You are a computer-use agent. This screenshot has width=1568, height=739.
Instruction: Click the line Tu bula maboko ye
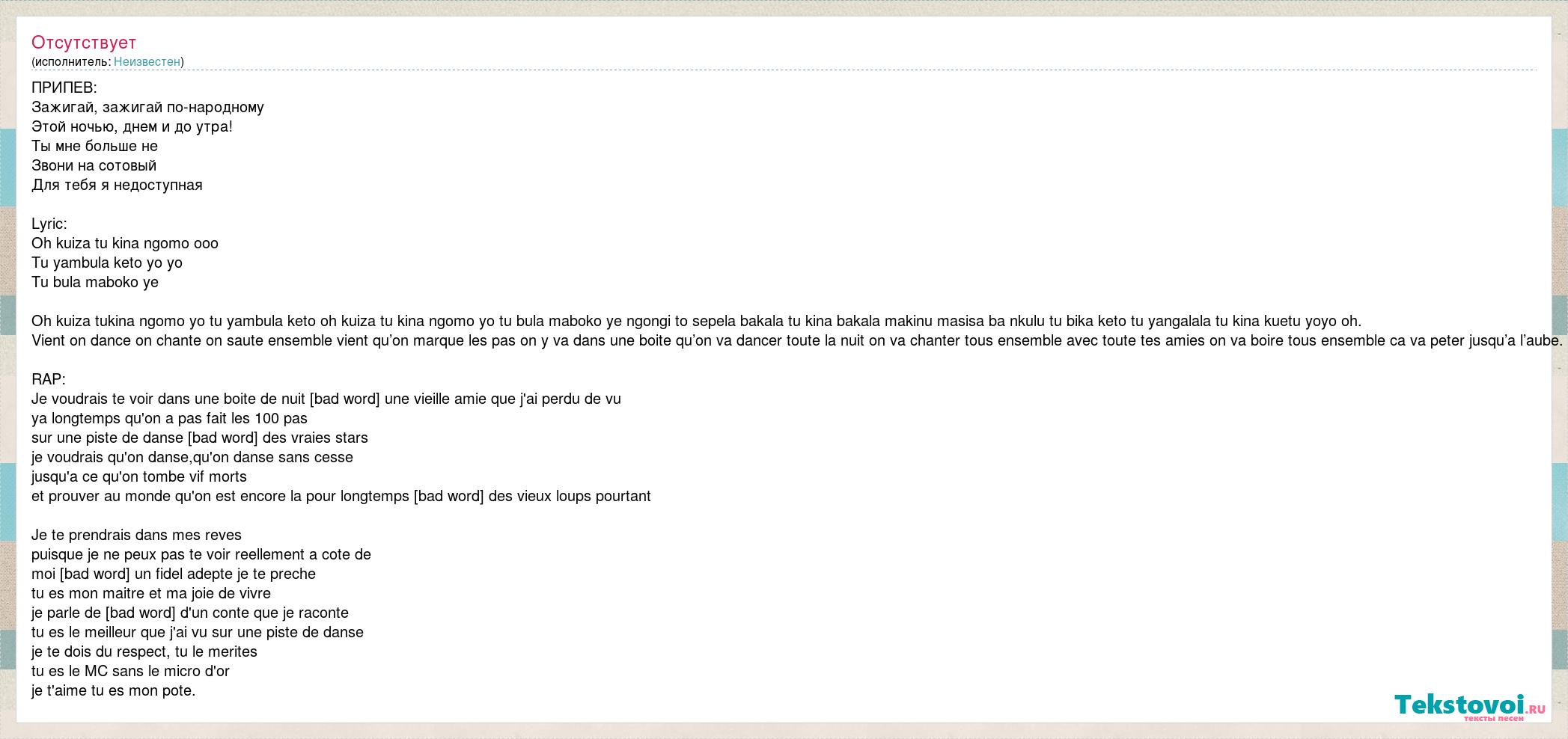click(95, 282)
